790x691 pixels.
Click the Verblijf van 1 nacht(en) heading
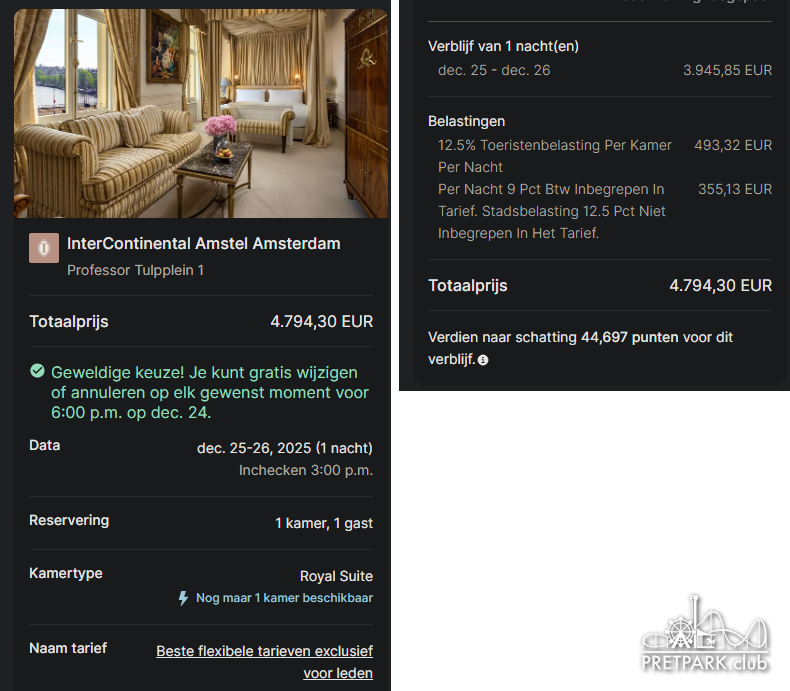coord(503,46)
